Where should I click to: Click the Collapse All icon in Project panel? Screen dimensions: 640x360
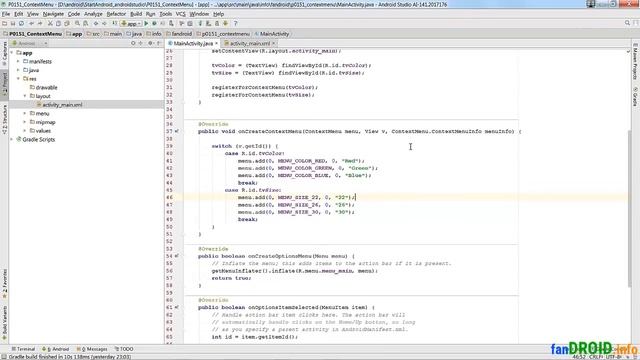(141, 43)
